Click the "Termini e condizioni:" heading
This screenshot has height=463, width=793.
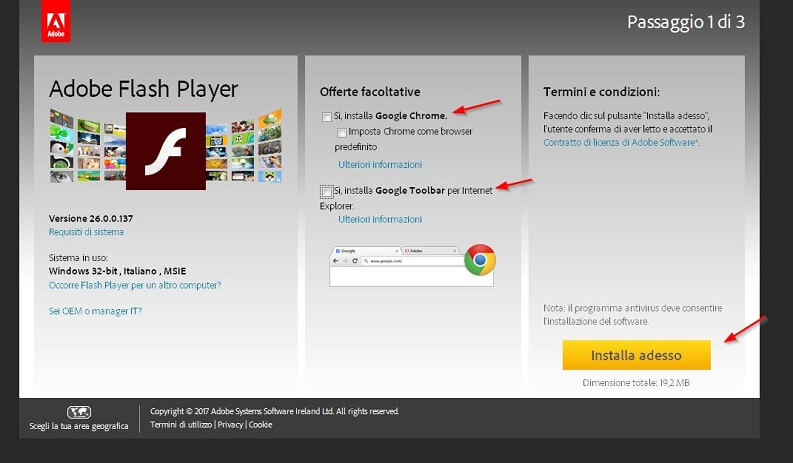[x=601, y=92]
